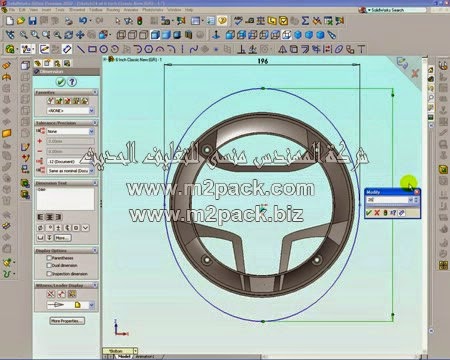Switch to Wireframe display style

pyautogui.click(x=121, y=35)
